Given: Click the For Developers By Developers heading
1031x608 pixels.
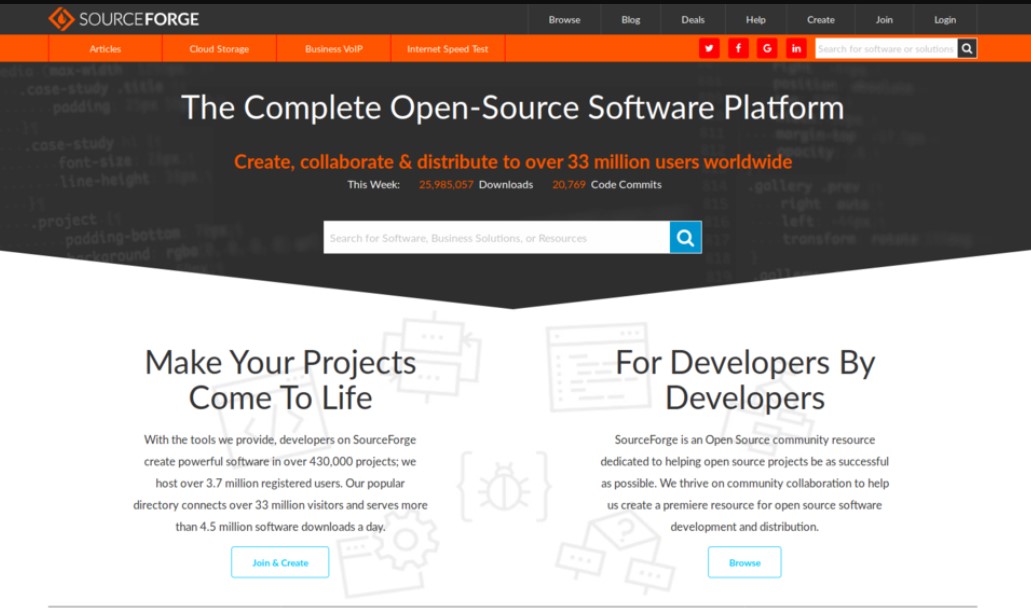Looking at the screenshot, I should [x=745, y=380].
